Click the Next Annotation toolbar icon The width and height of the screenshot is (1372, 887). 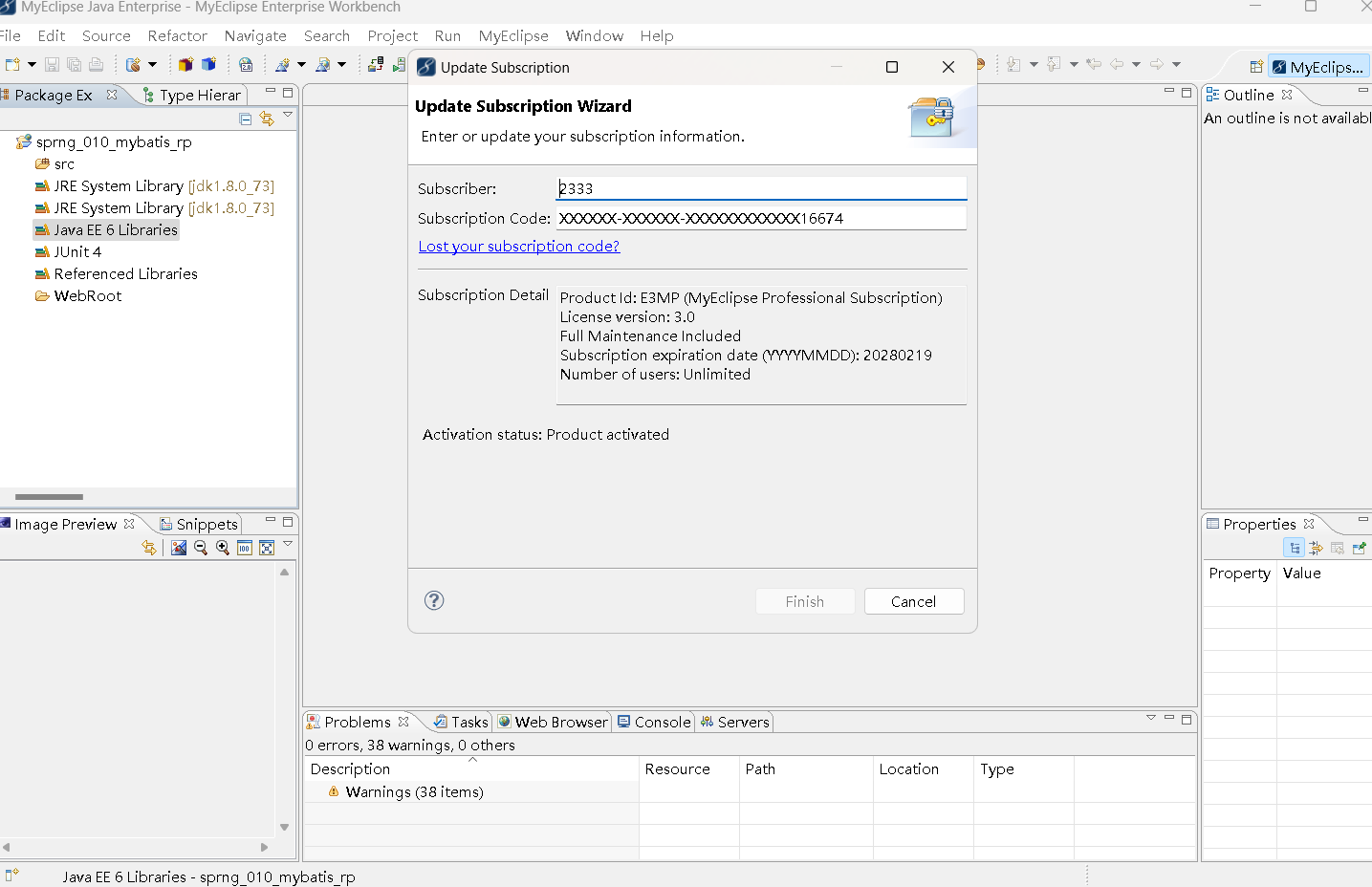tap(1013, 64)
